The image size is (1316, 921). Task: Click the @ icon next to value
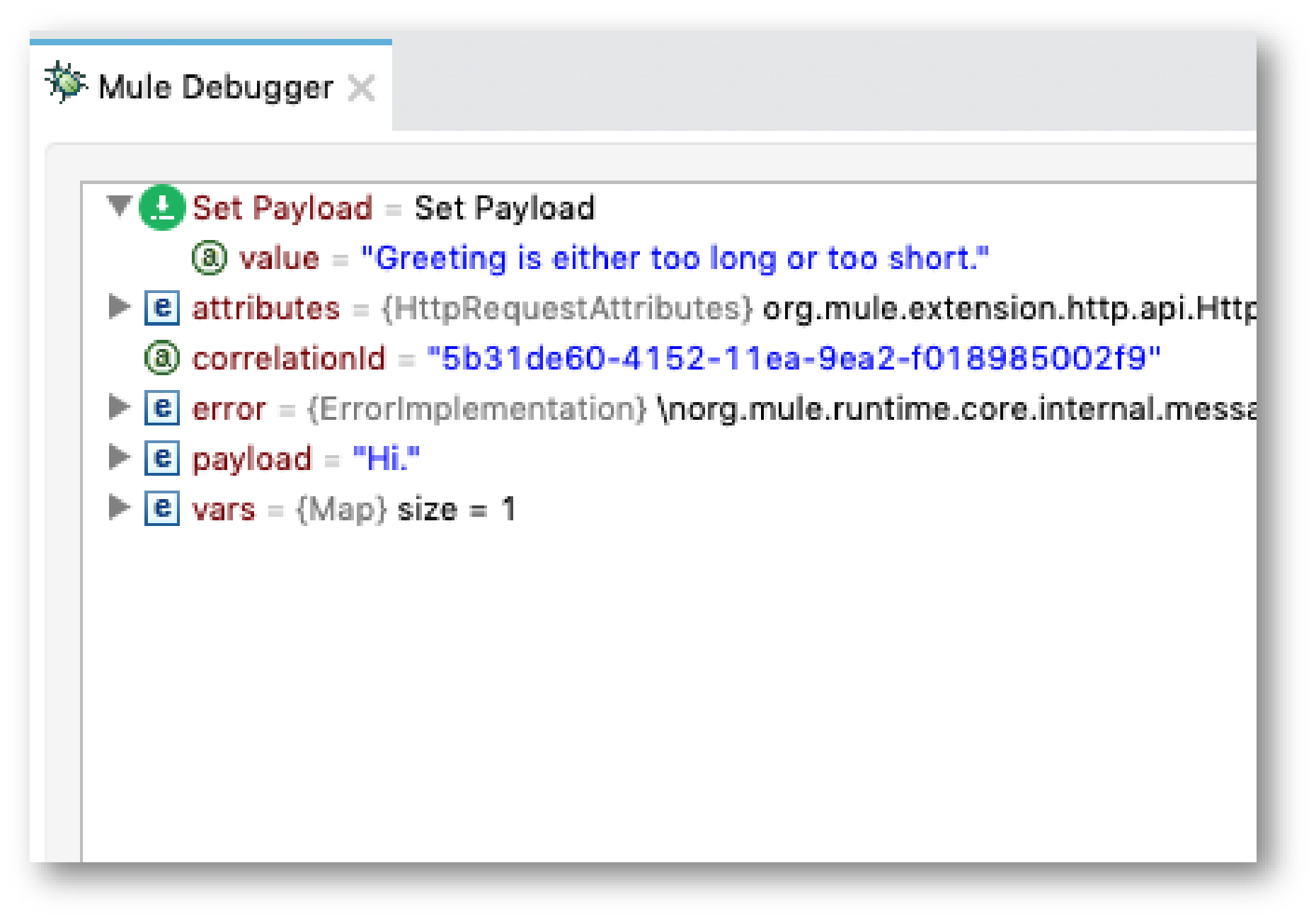(210, 257)
